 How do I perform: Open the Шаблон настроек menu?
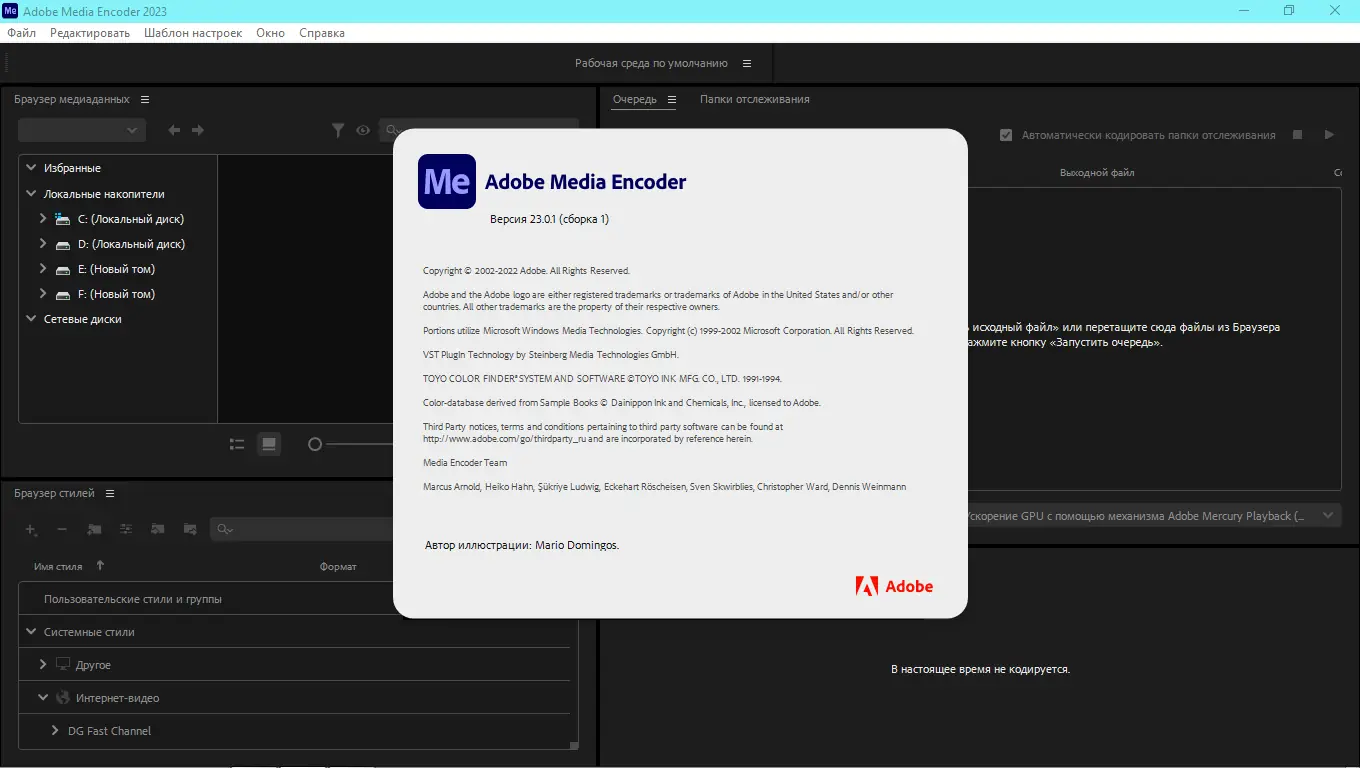click(x=193, y=33)
